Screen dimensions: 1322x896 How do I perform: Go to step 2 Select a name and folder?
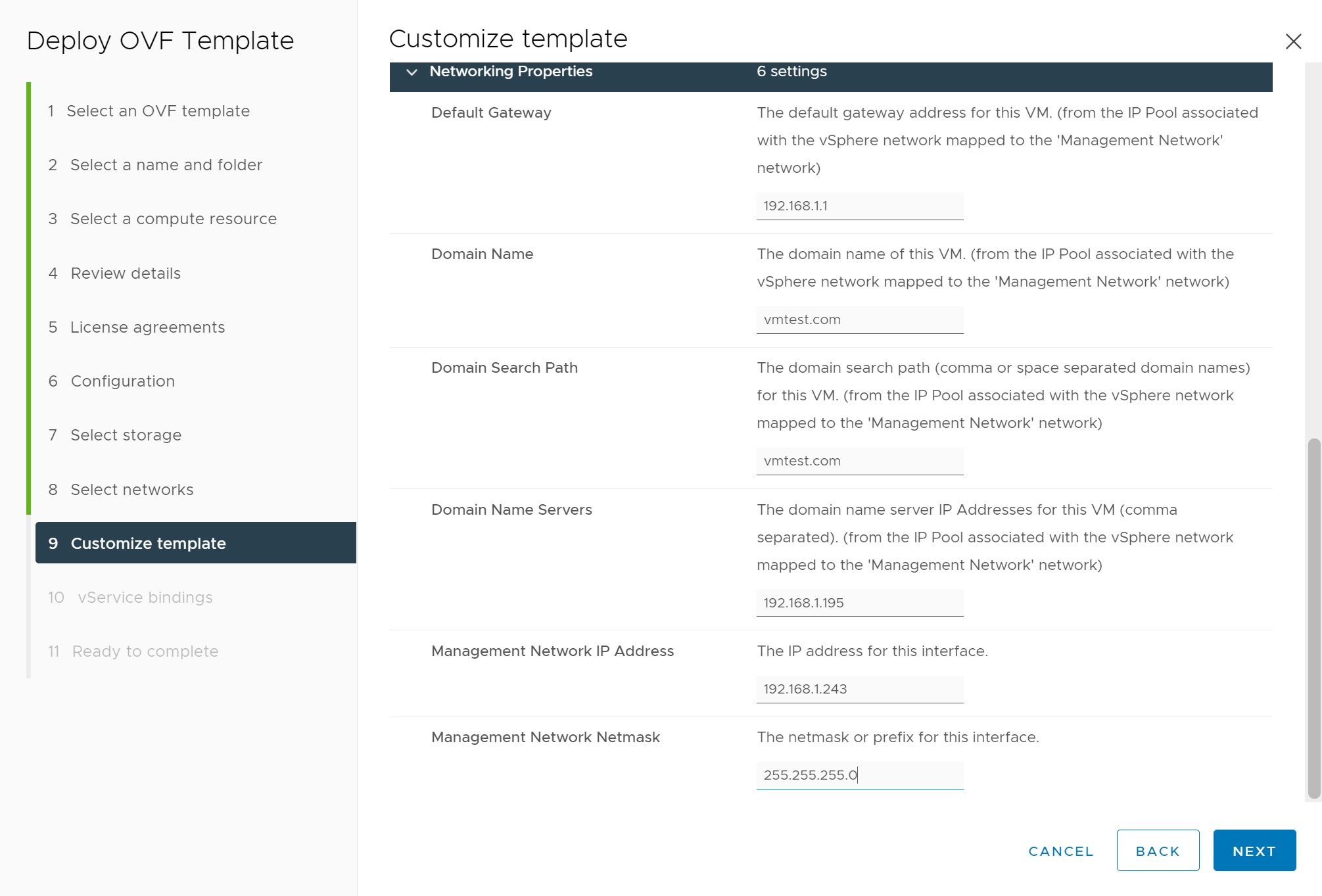166,165
